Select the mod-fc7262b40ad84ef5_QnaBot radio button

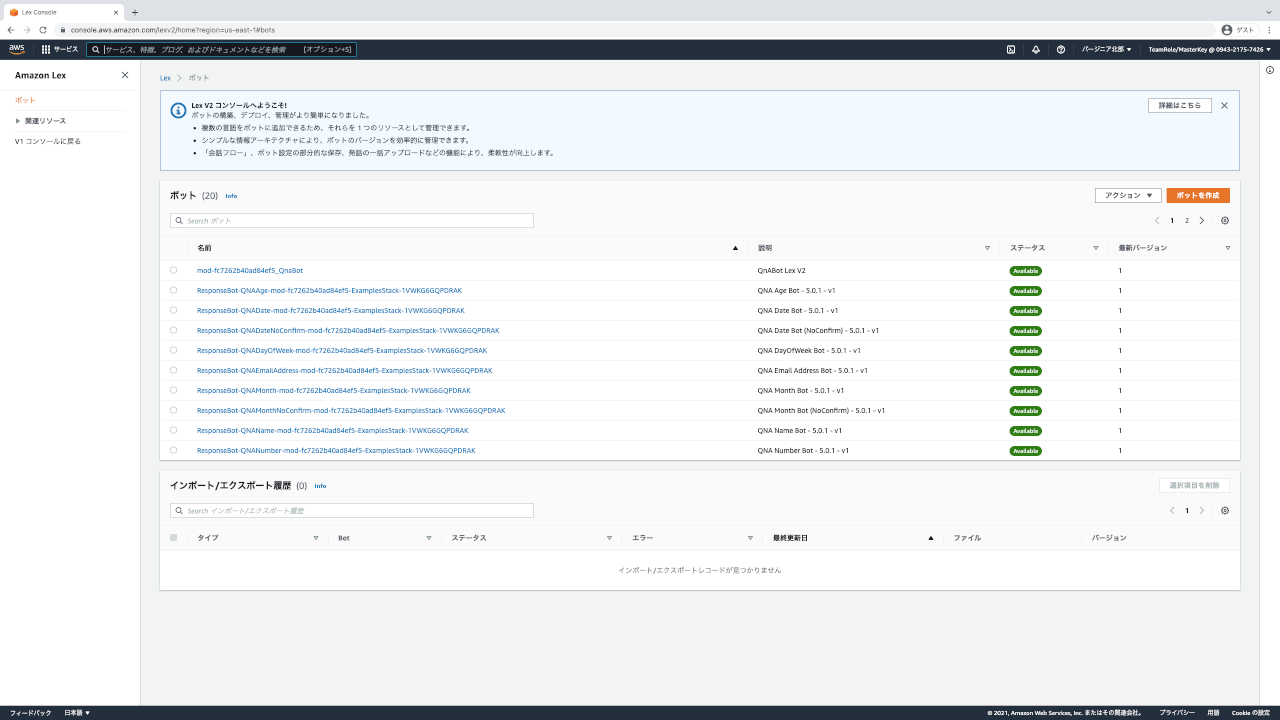click(x=173, y=270)
